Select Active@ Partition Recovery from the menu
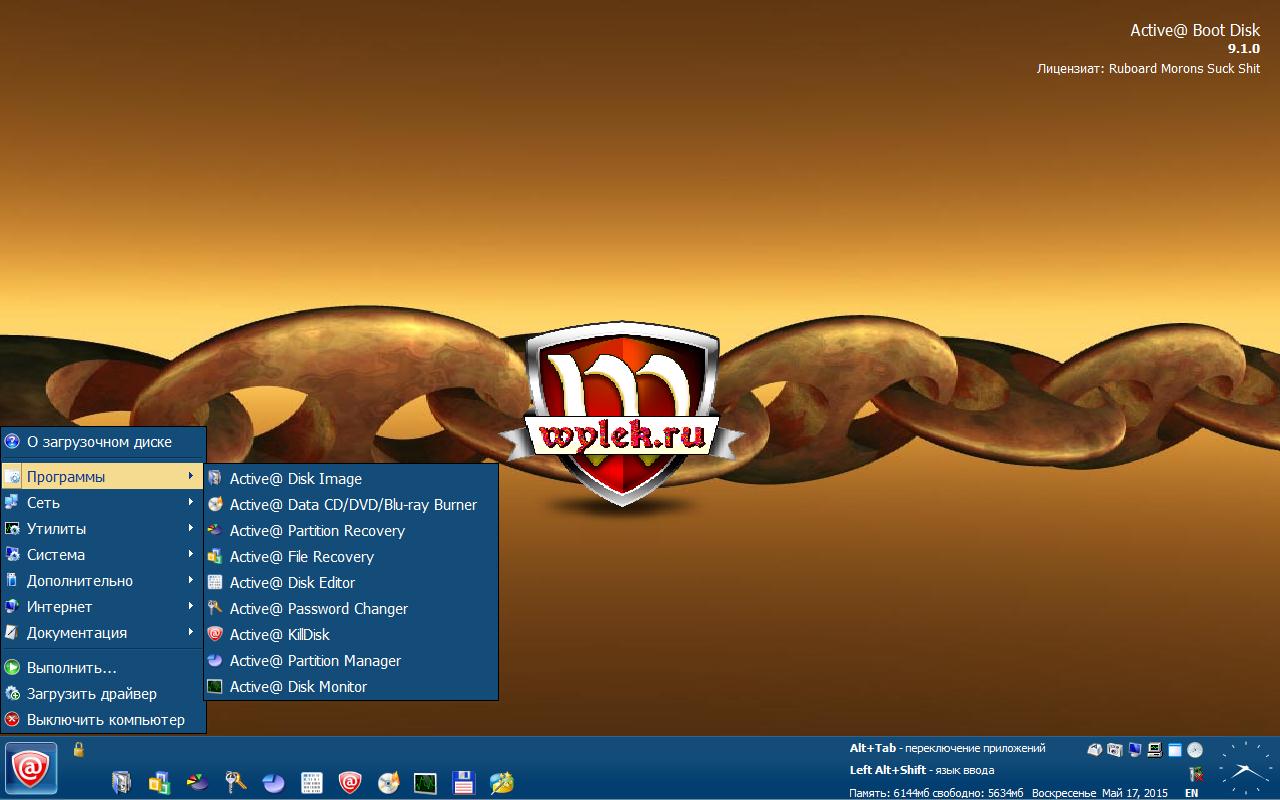The height and width of the screenshot is (800, 1280). pyautogui.click(x=317, y=531)
